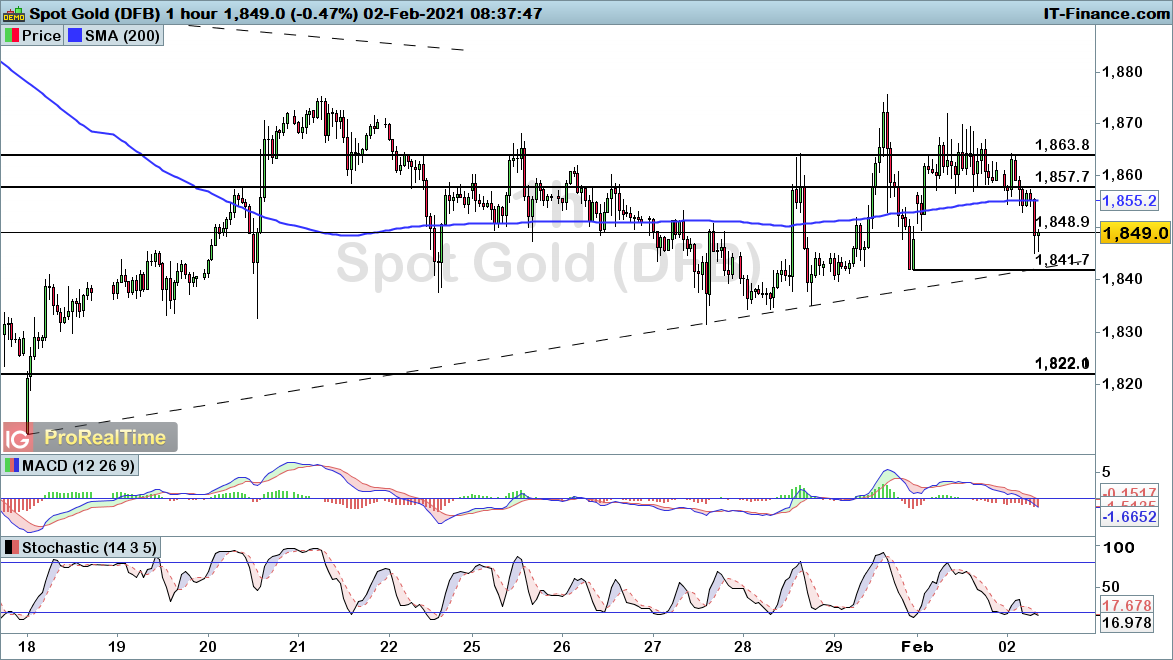Select the 1,822.0 support level label

tap(1062, 364)
